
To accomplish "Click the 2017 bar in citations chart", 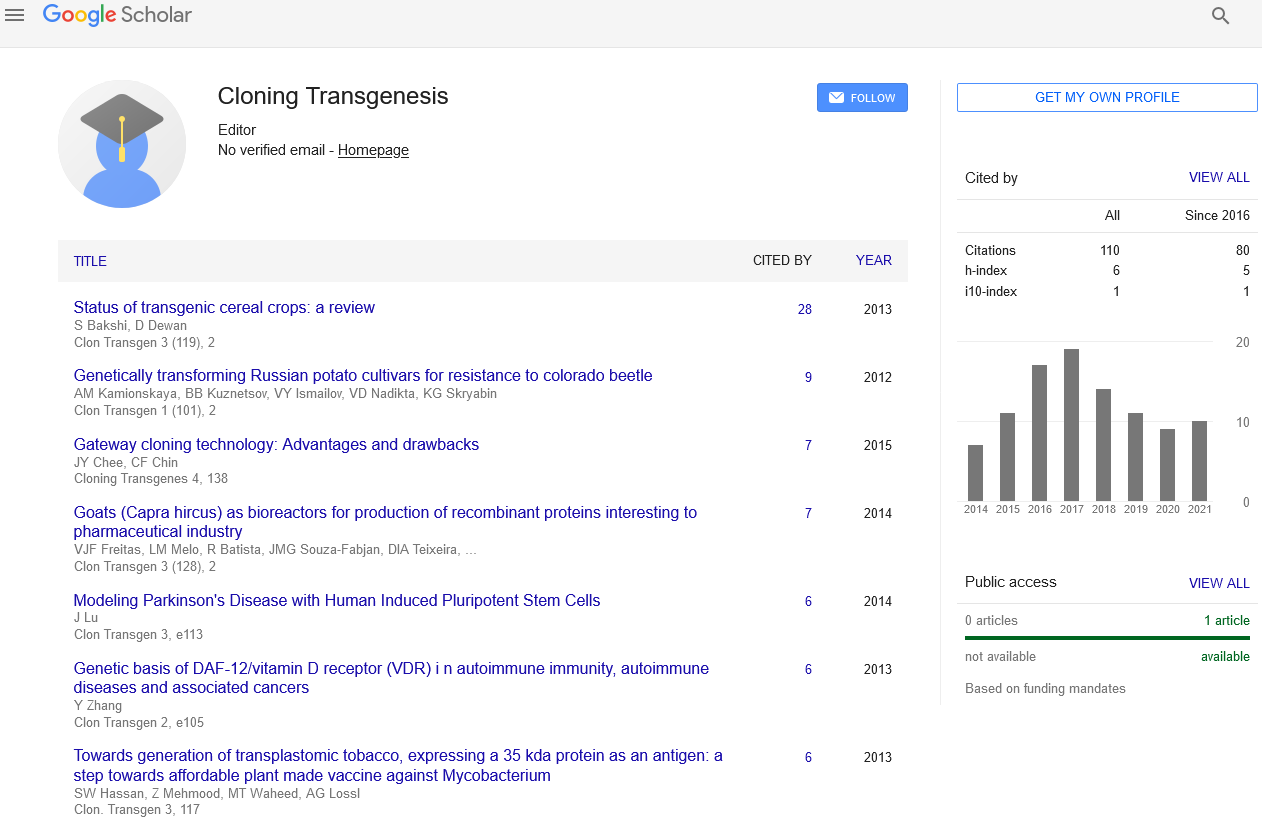I will click(x=1071, y=425).
